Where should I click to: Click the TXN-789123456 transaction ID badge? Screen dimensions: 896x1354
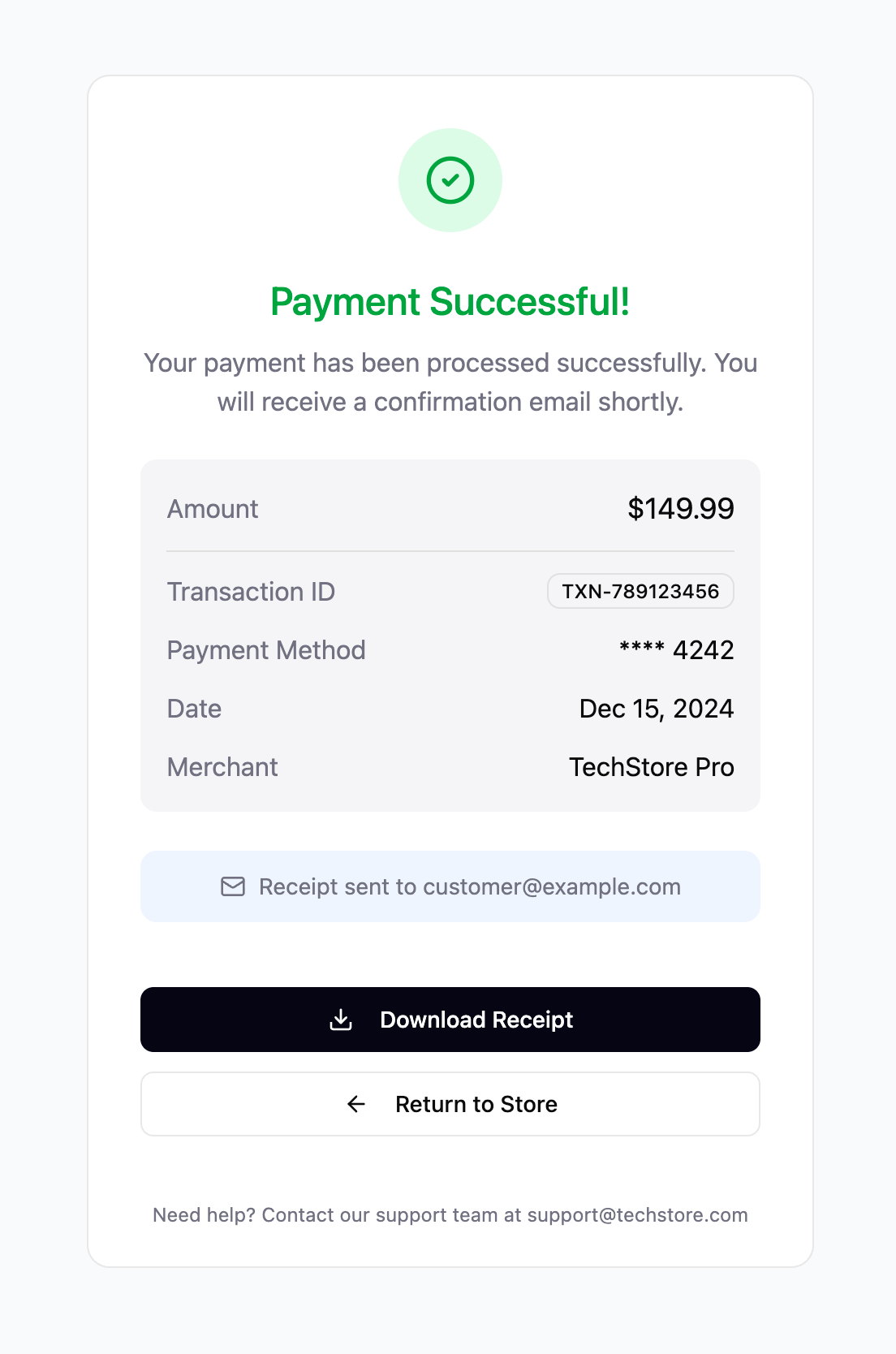pos(640,591)
